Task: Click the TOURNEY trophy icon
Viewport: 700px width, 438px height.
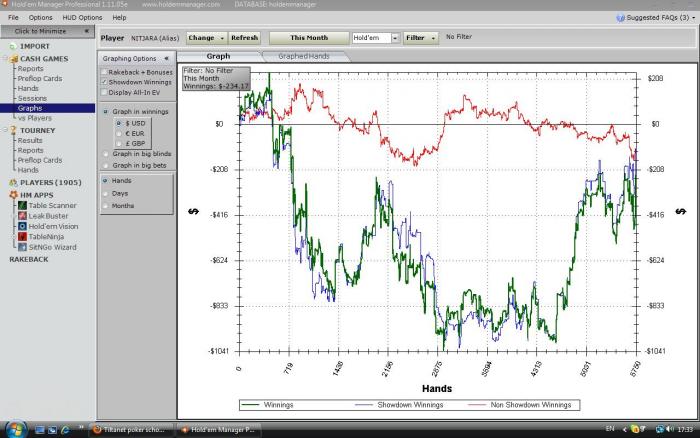Action: [13, 130]
